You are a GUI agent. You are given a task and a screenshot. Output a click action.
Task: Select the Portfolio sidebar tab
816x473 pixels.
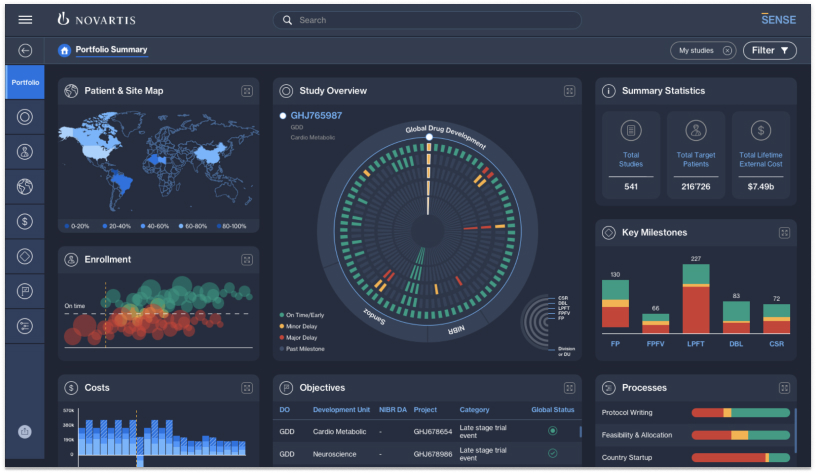[25, 82]
